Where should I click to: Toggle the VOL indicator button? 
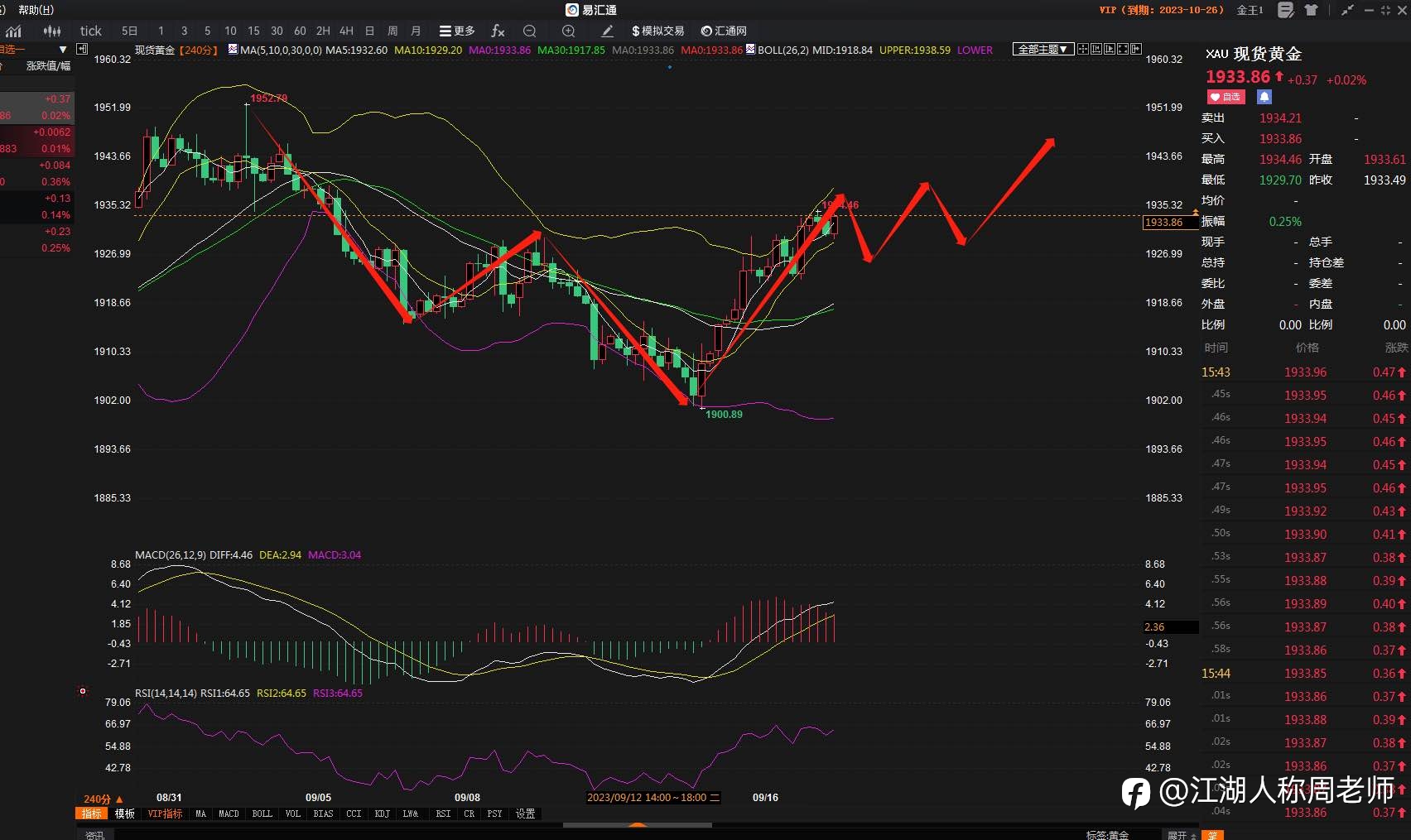click(x=293, y=814)
